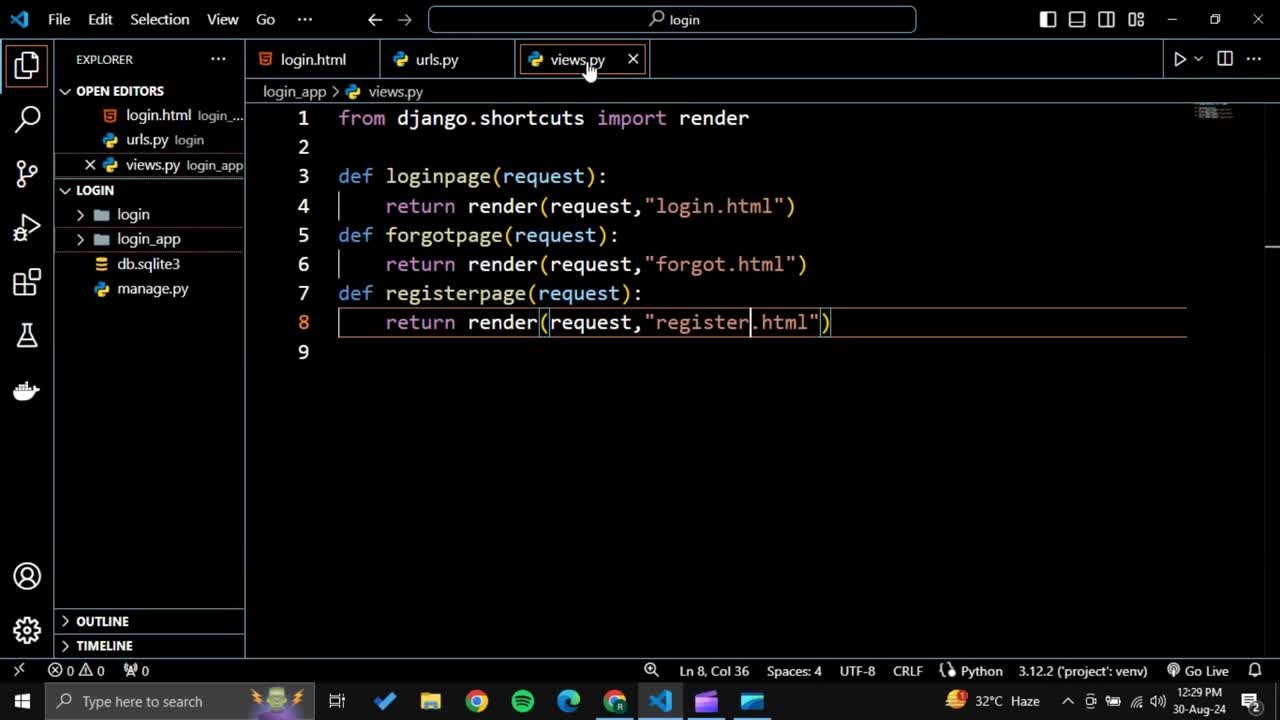Open the Extensions view
The image size is (1280, 720).
pyautogui.click(x=27, y=282)
